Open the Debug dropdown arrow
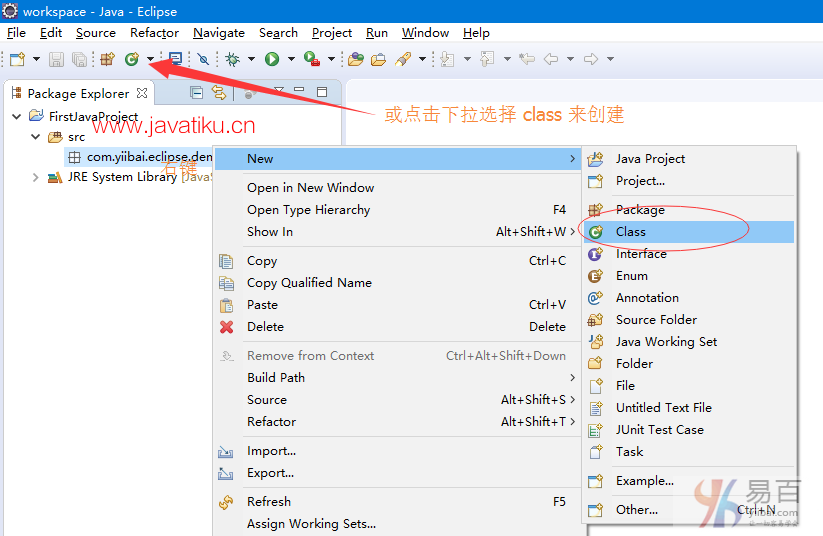823x536 pixels. [x=251, y=59]
